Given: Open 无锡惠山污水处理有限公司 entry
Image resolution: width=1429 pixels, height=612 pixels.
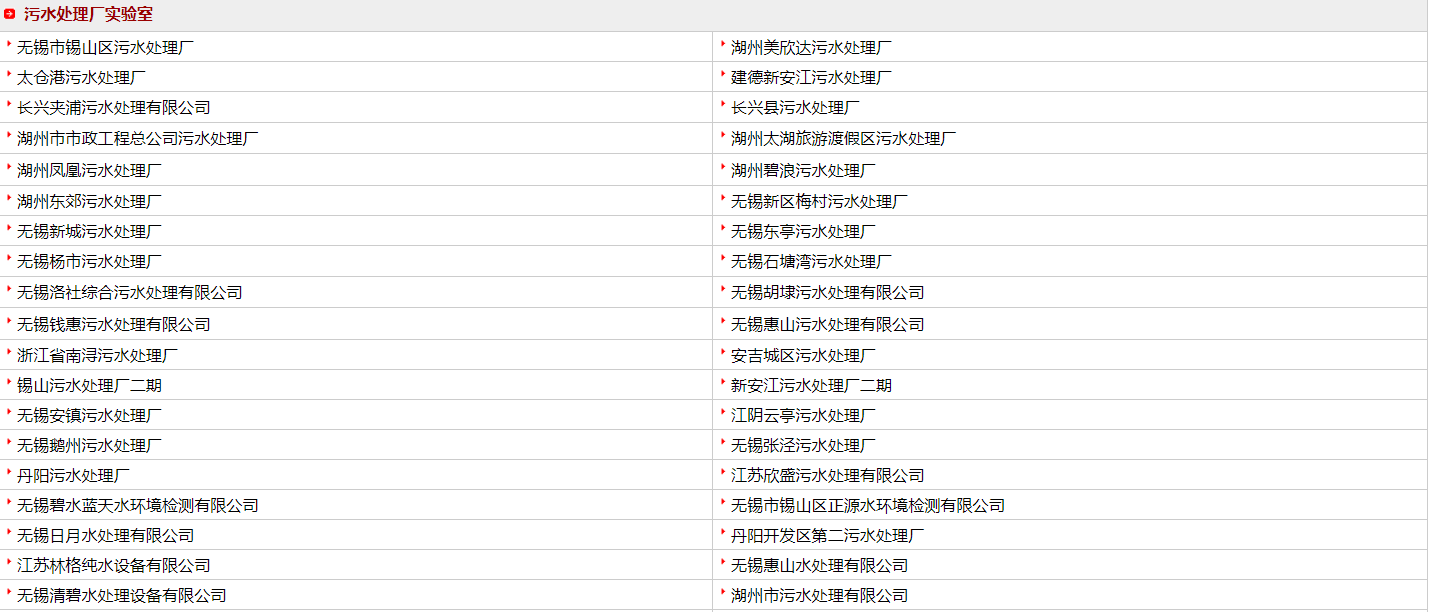Looking at the screenshot, I should pos(827,324).
